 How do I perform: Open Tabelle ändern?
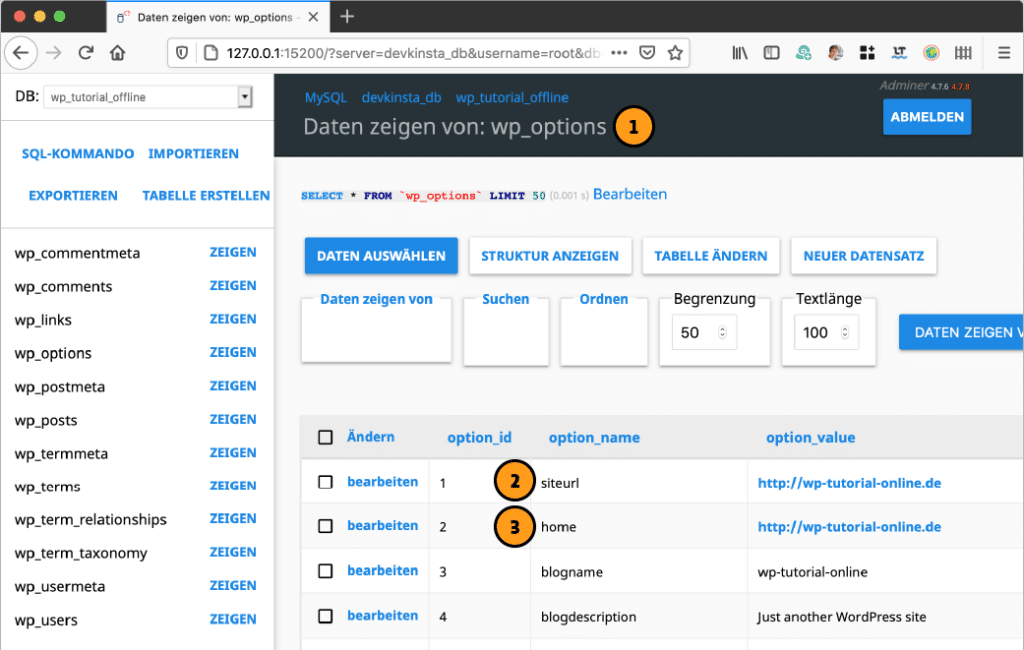point(711,256)
